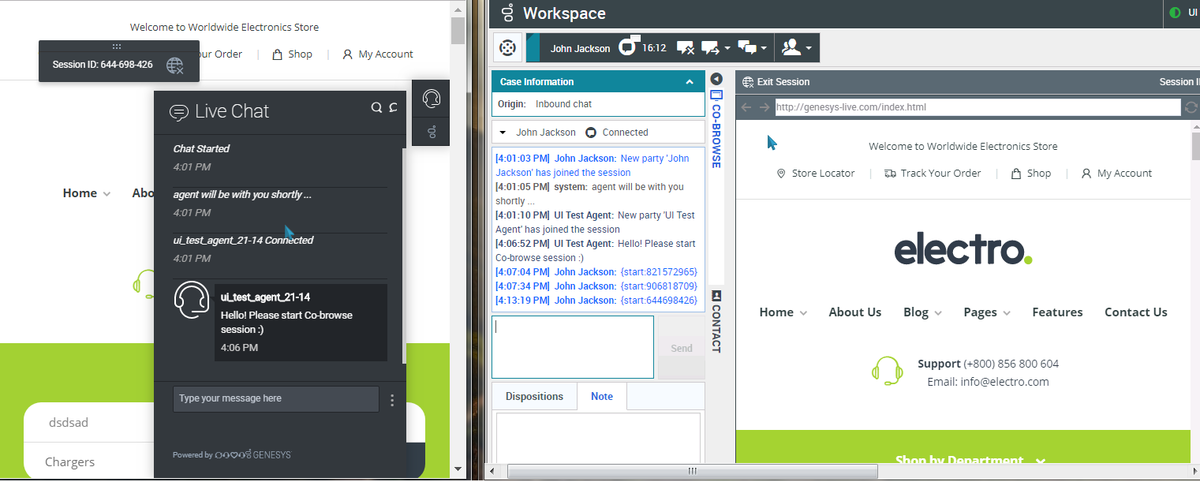Open Features in the co-browse view
Screen dimensions: 1200x482
click(1057, 312)
